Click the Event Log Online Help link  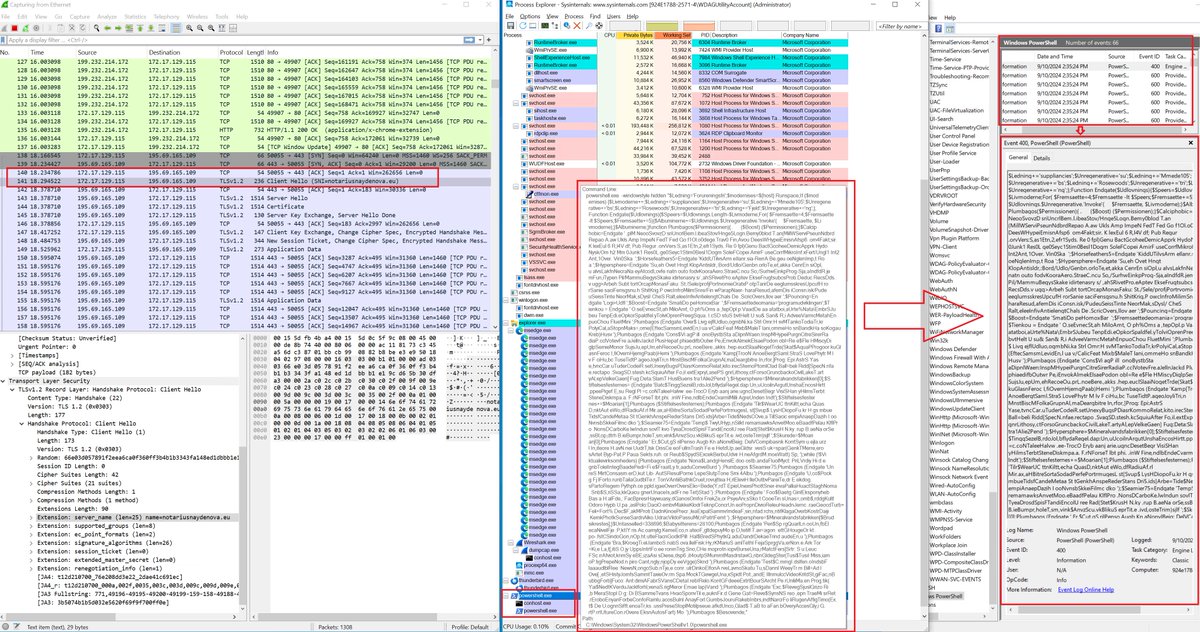pyautogui.click(x=1085, y=590)
